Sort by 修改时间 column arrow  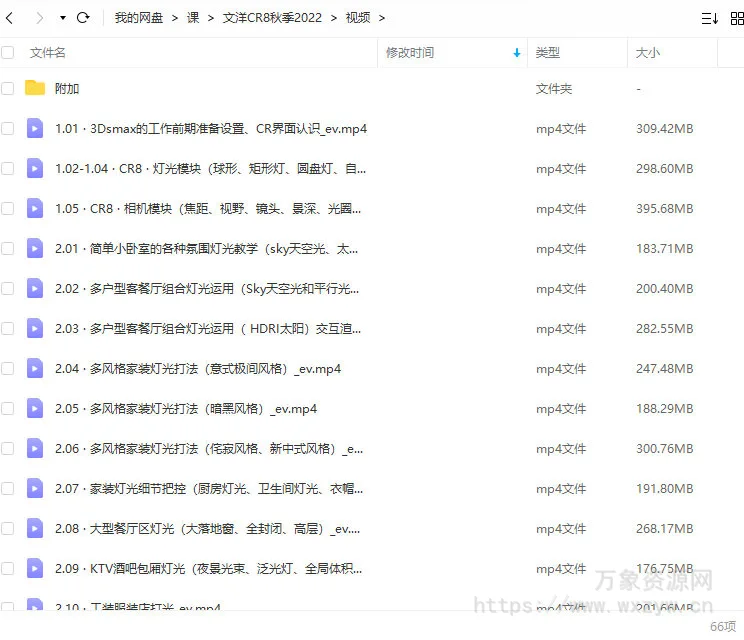[x=516, y=53]
